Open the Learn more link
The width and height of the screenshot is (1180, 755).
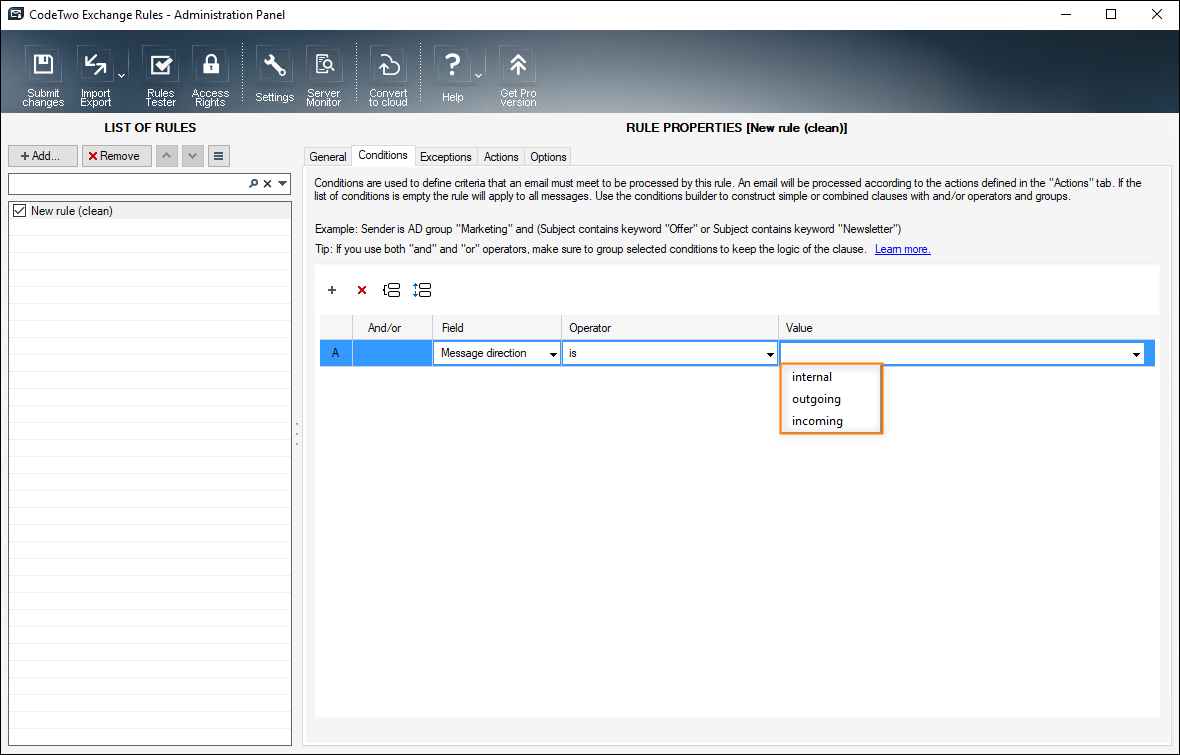pyautogui.click(x=902, y=249)
